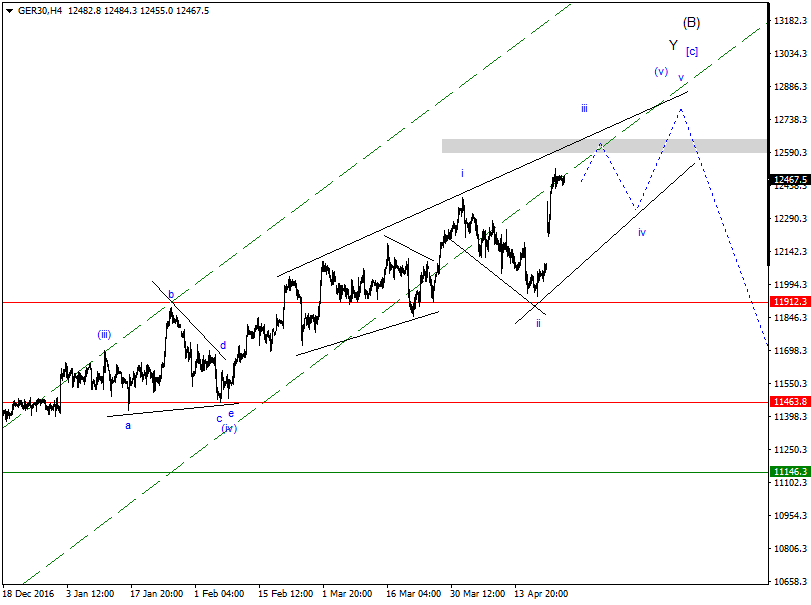Click the wave iv annotation
811x605 pixels.
pyautogui.click(x=641, y=232)
